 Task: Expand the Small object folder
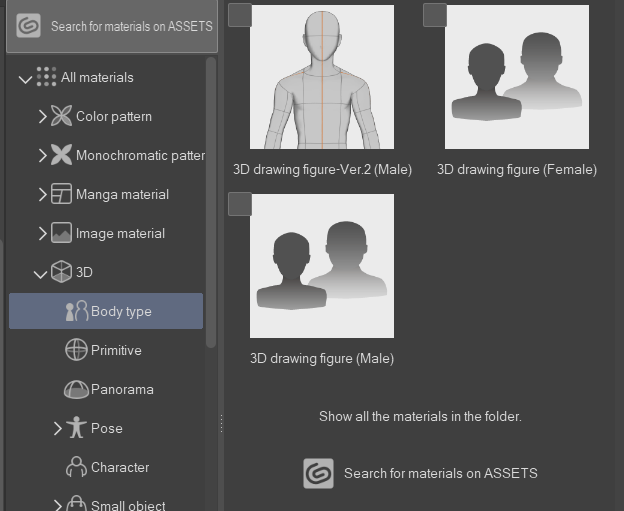pos(58,505)
